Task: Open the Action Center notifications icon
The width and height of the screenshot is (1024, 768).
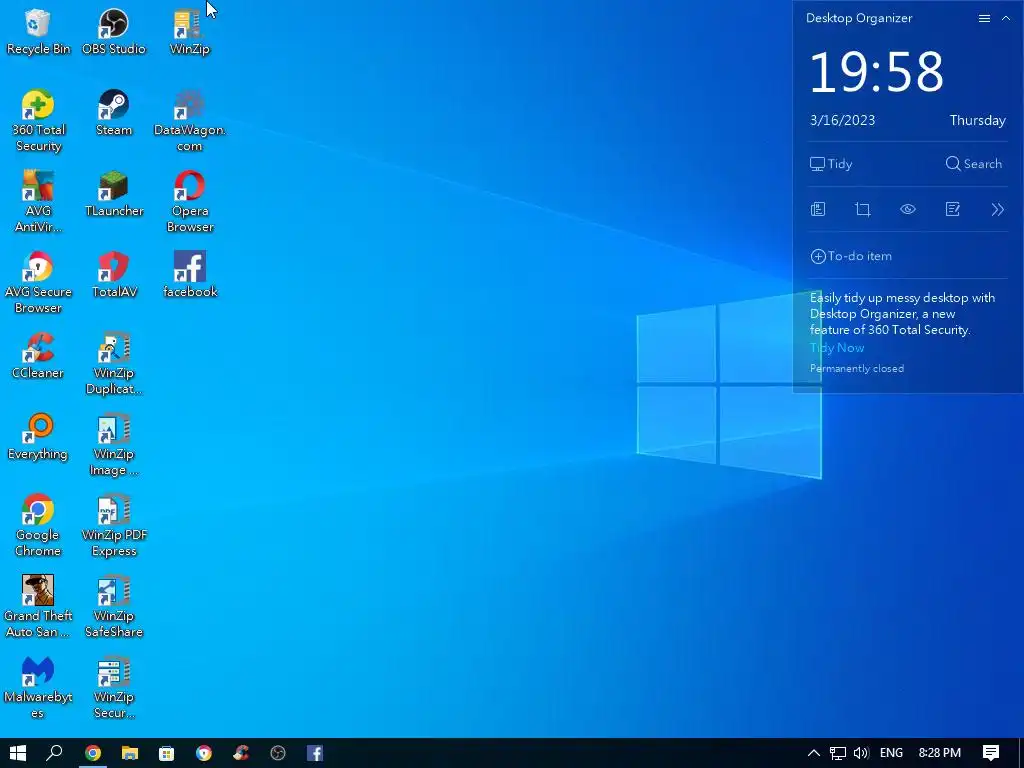Action: (991, 753)
